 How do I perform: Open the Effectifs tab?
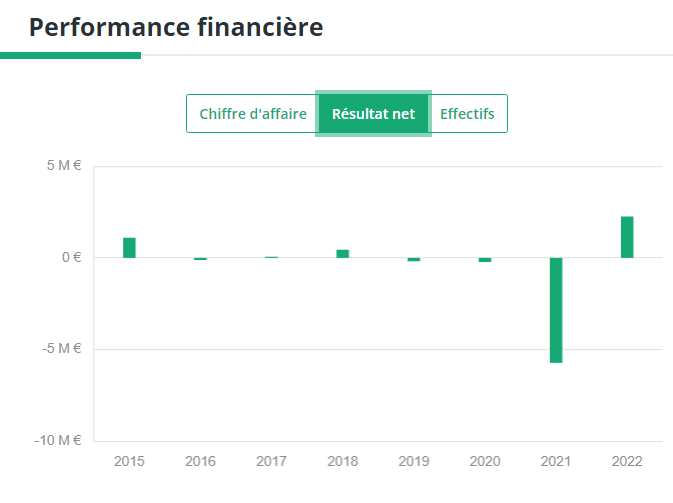click(x=467, y=114)
